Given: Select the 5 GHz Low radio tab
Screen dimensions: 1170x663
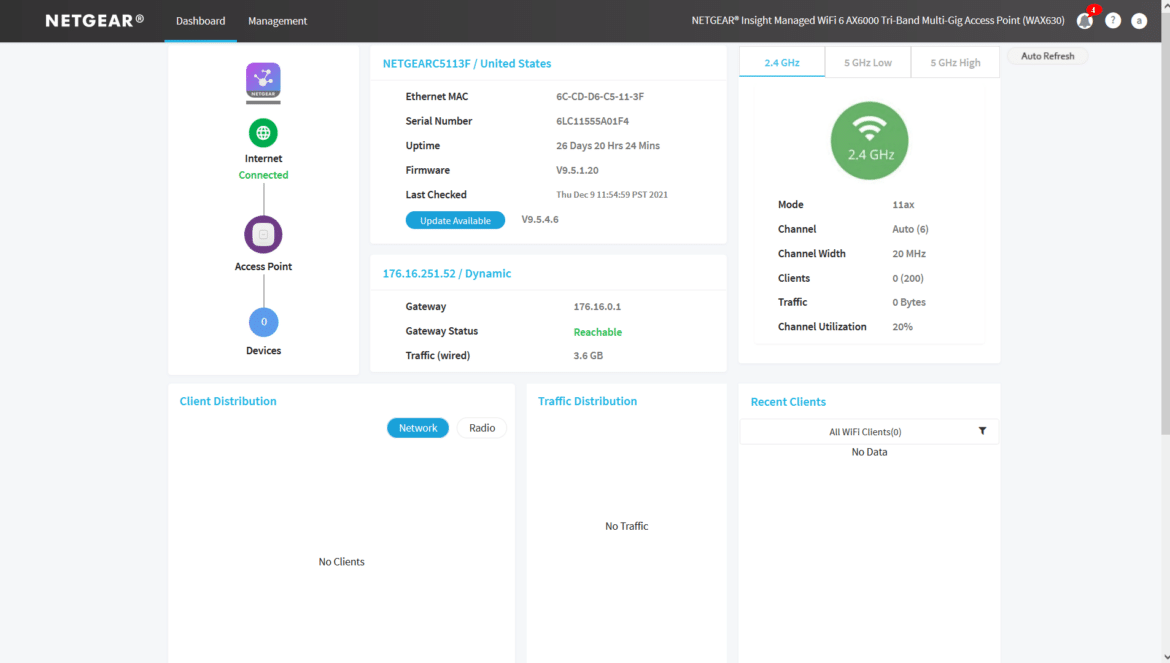Looking at the screenshot, I should tap(868, 63).
